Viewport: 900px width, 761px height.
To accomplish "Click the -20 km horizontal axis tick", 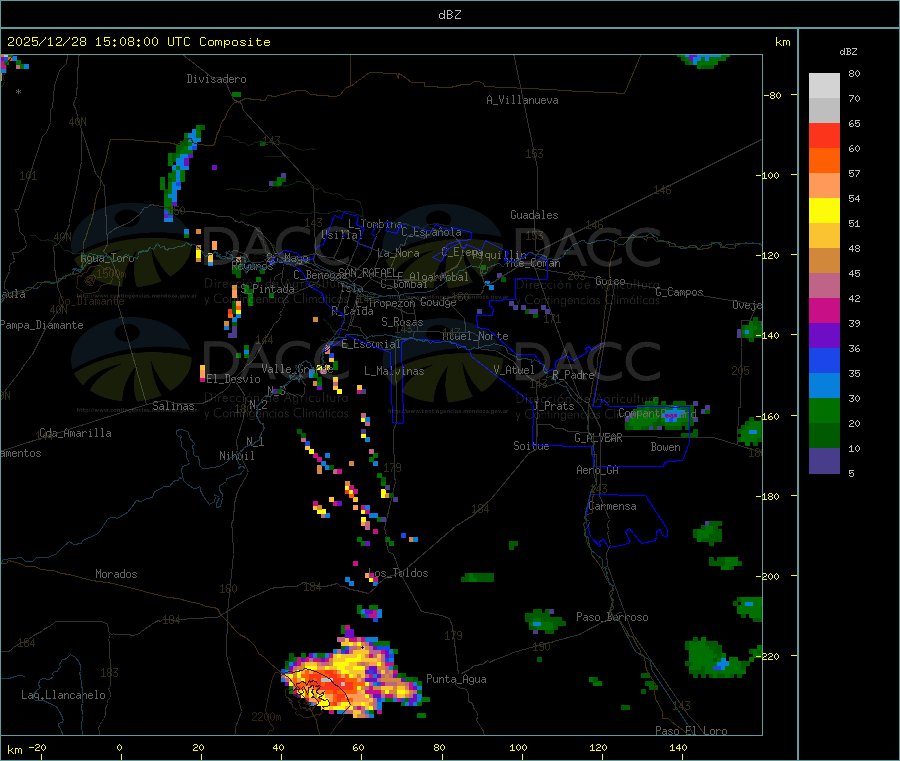I will pyautogui.click(x=38, y=747).
